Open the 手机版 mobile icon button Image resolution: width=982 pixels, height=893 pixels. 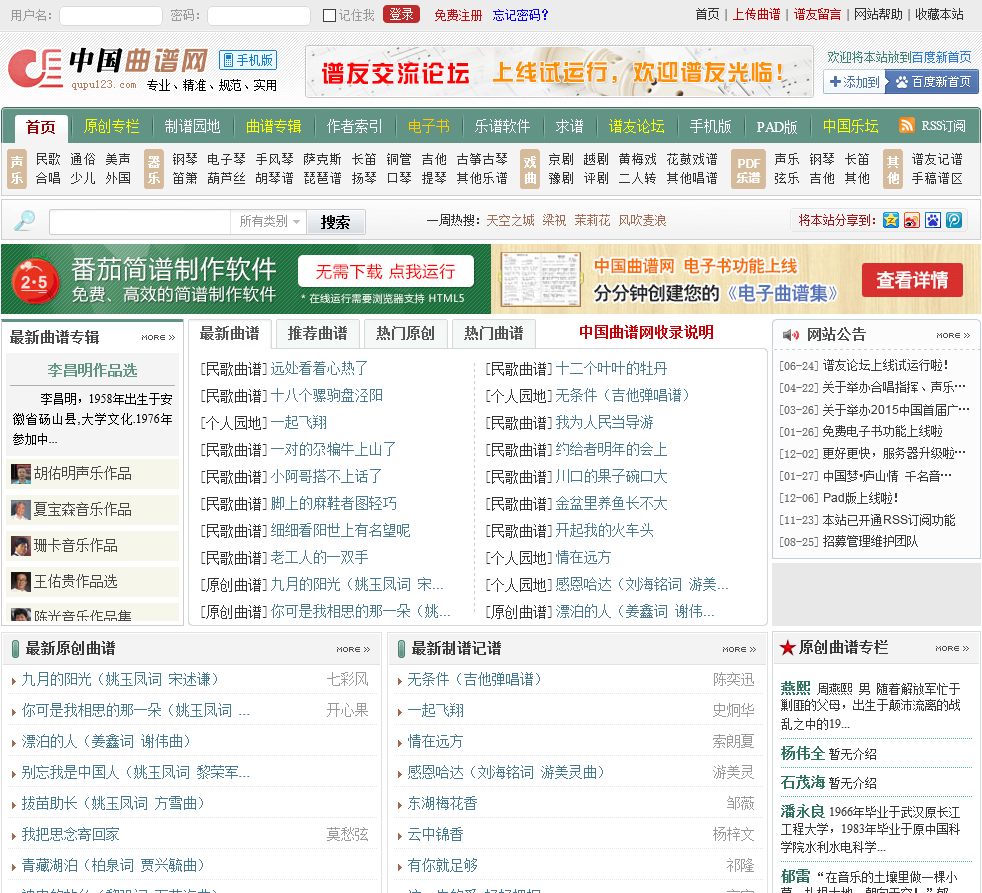248,60
